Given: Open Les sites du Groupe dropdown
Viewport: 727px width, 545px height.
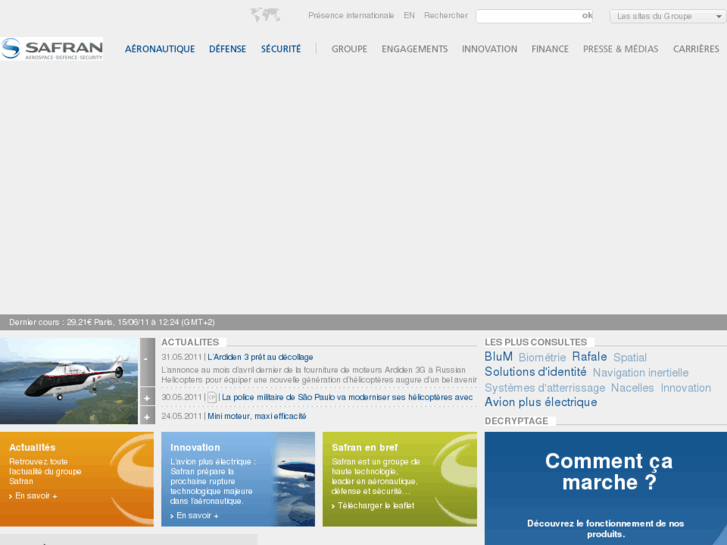Looking at the screenshot, I should tap(667, 16).
